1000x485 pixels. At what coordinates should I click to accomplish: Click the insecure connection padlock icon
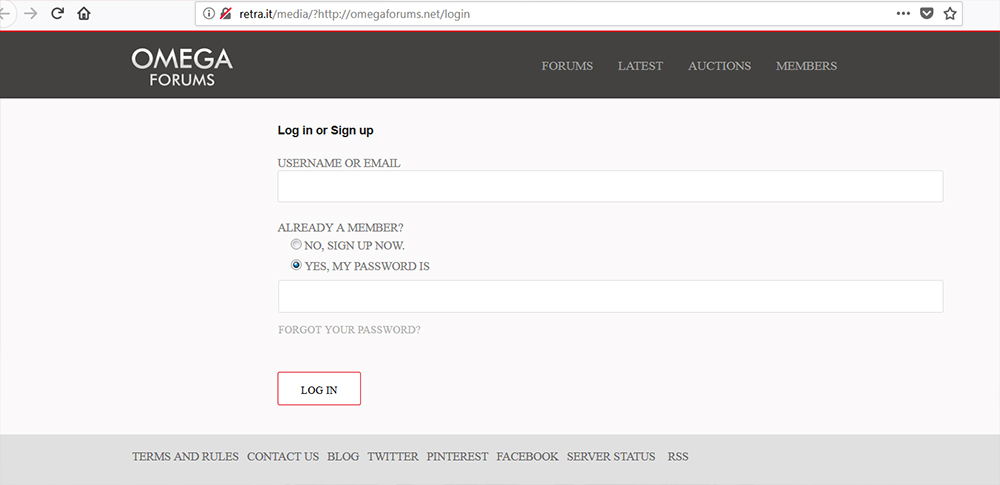click(x=226, y=14)
